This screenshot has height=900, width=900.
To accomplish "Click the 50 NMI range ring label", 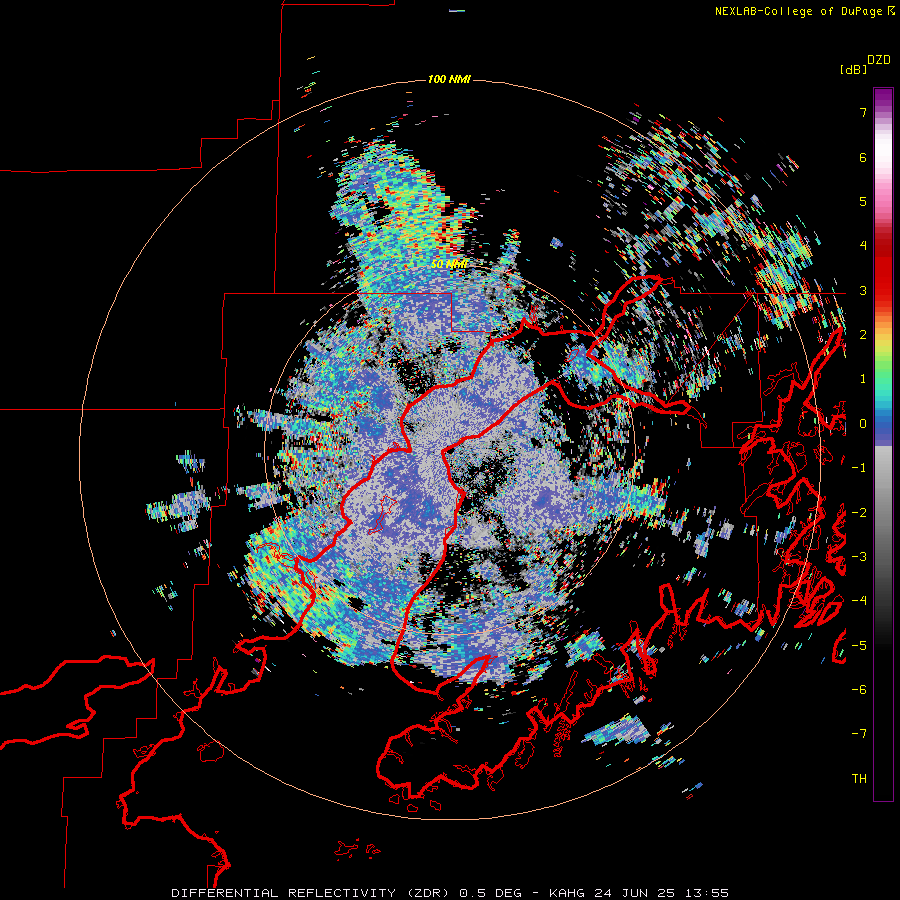I will click(x=449, y=264).
